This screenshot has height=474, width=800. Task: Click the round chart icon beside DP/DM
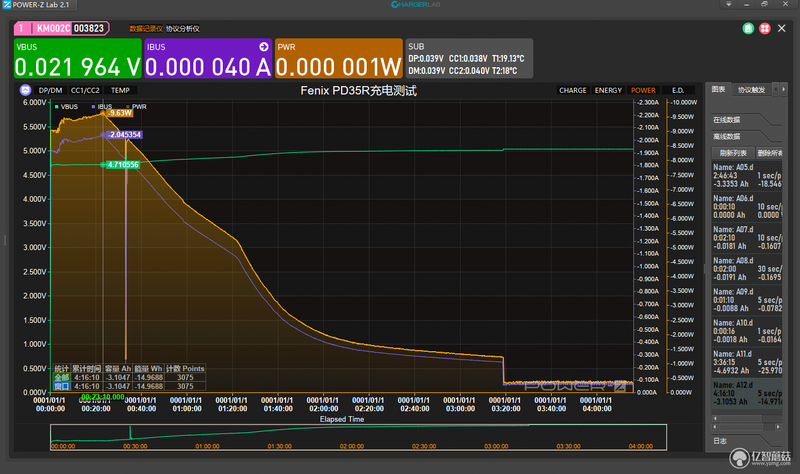26,90
